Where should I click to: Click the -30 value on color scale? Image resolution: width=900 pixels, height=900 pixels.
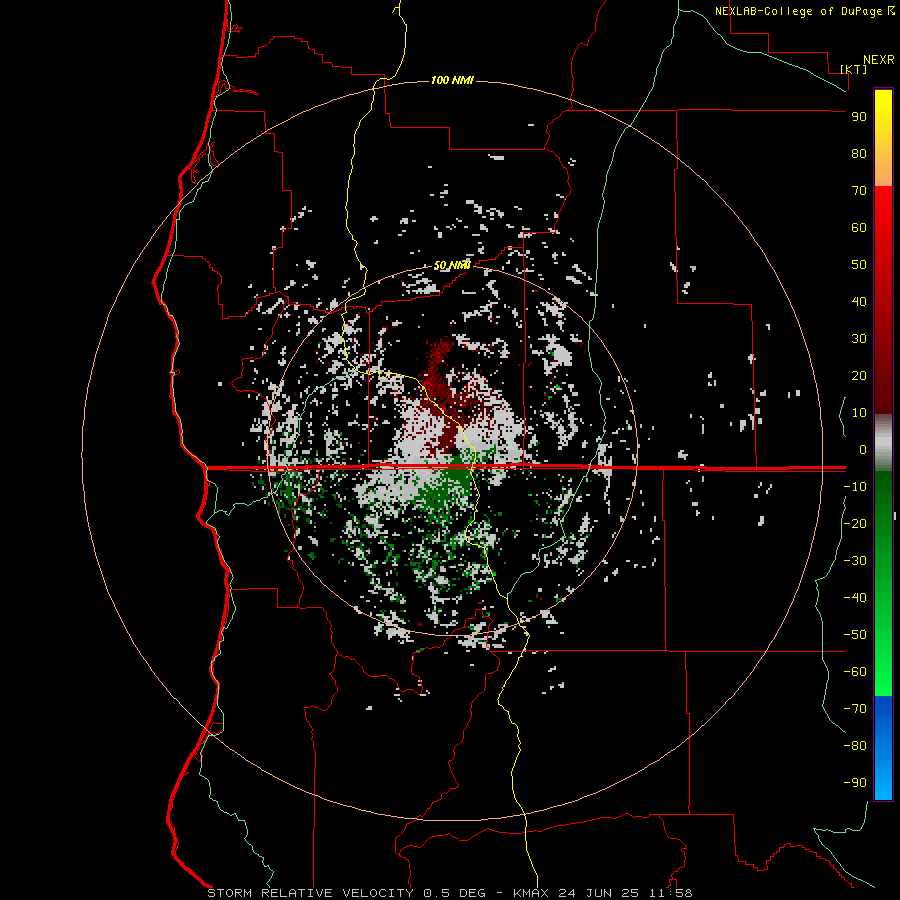click(855, 561)
